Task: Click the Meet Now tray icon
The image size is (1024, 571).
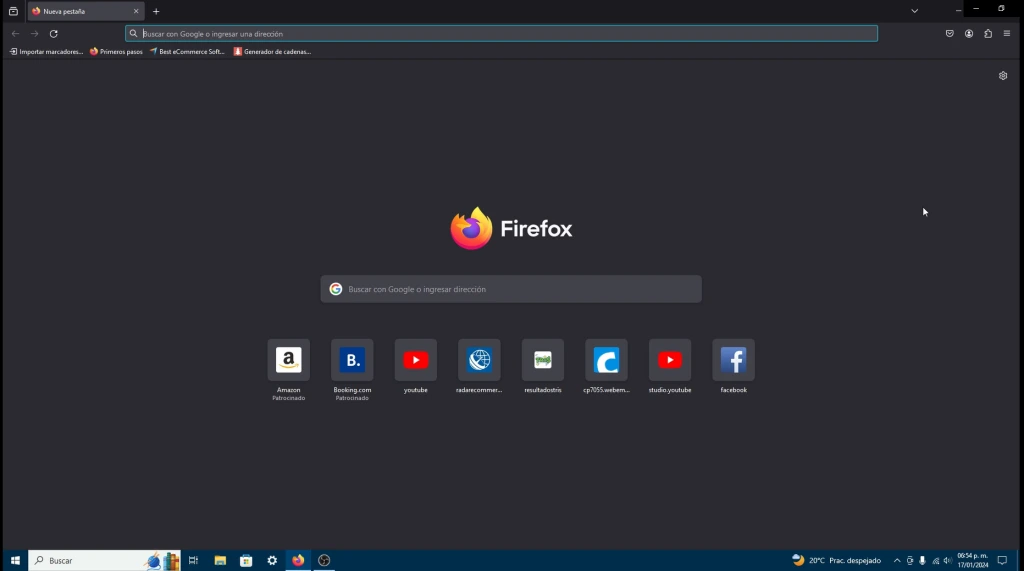Action: [910, 561]
